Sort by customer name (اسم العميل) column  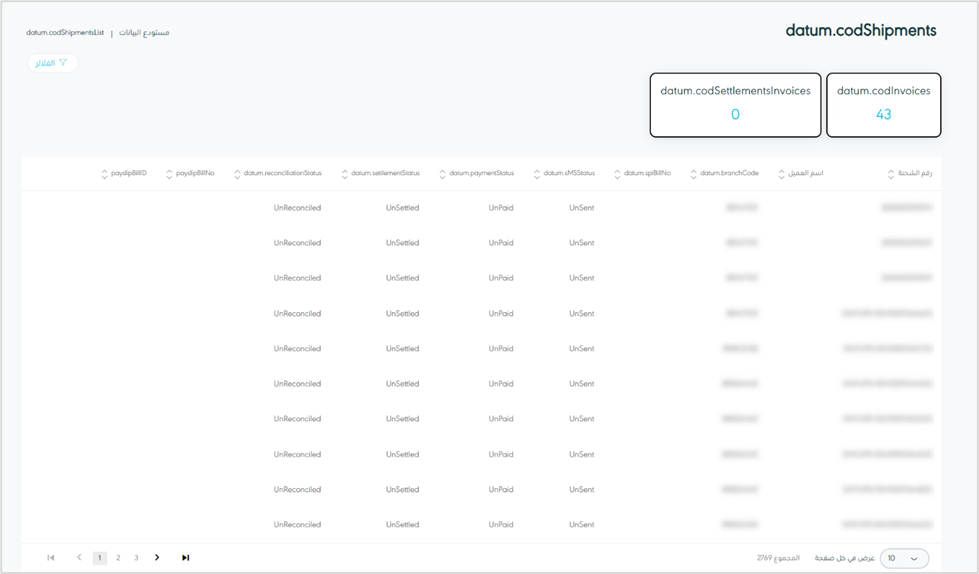[x=782, y=174]
